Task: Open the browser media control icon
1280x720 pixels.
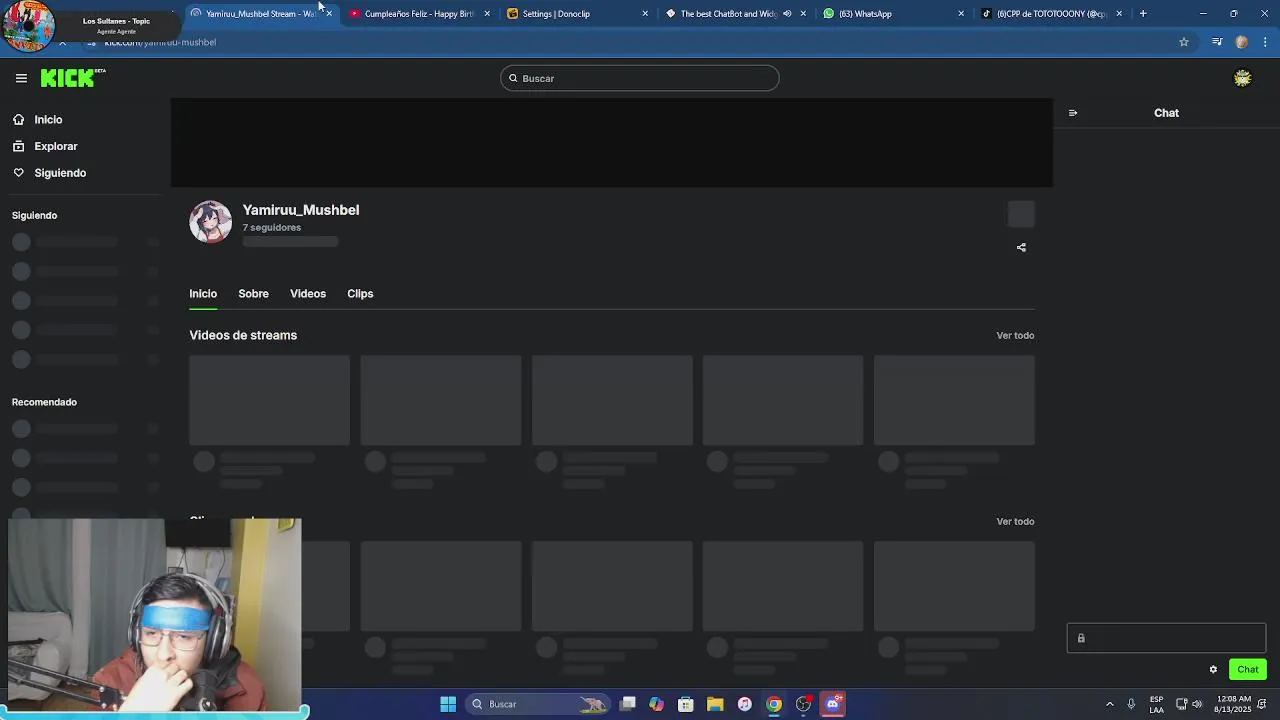Action: coord(1217,42)
